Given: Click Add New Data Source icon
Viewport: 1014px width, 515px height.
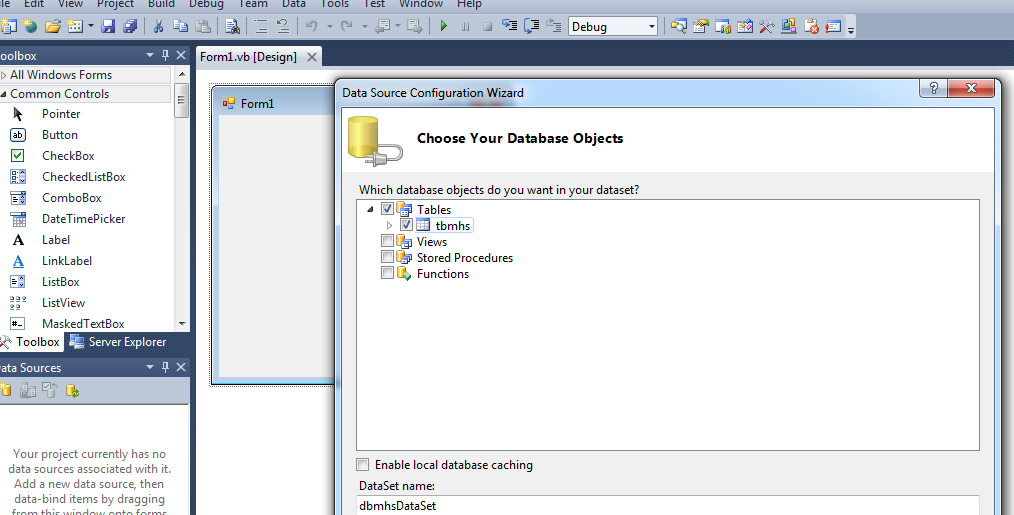Looking at the screenshot, I should tap(5, 390).
